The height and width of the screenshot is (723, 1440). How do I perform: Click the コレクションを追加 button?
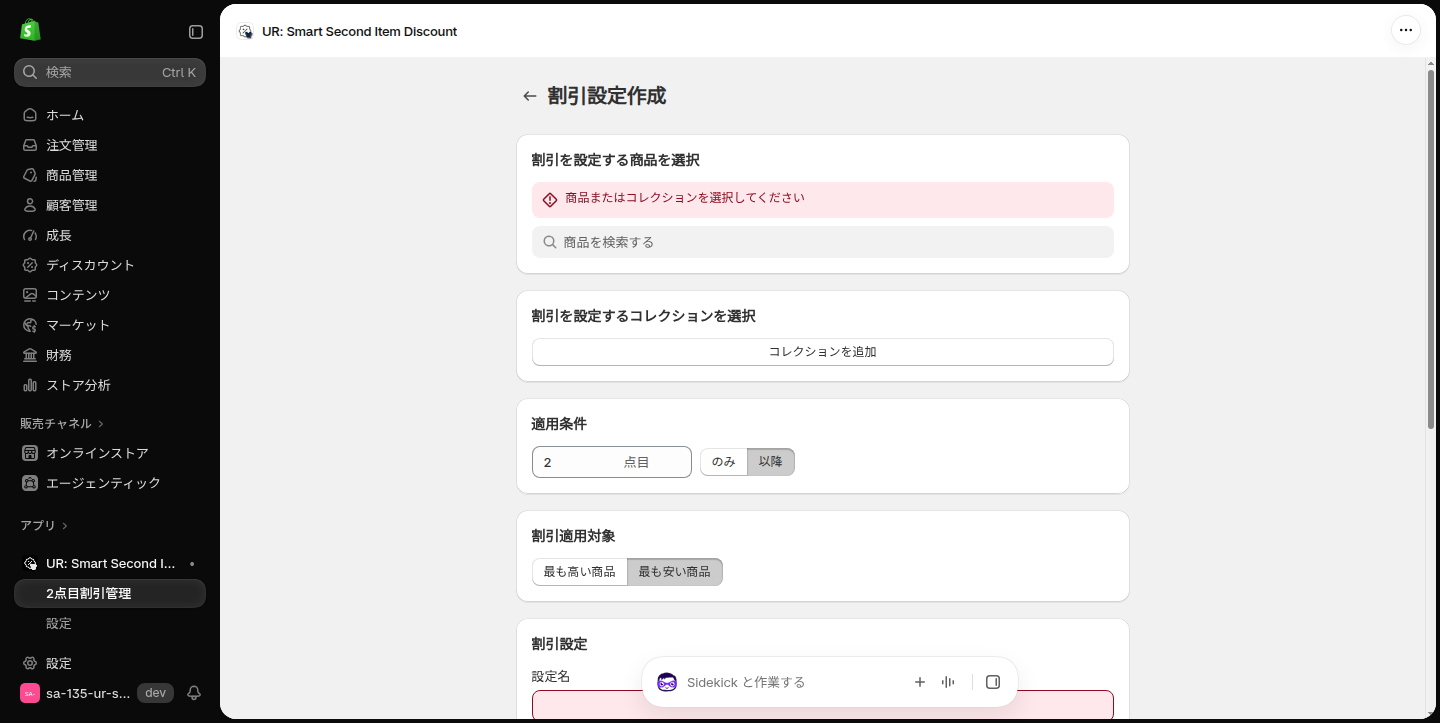tap(823, 352)
